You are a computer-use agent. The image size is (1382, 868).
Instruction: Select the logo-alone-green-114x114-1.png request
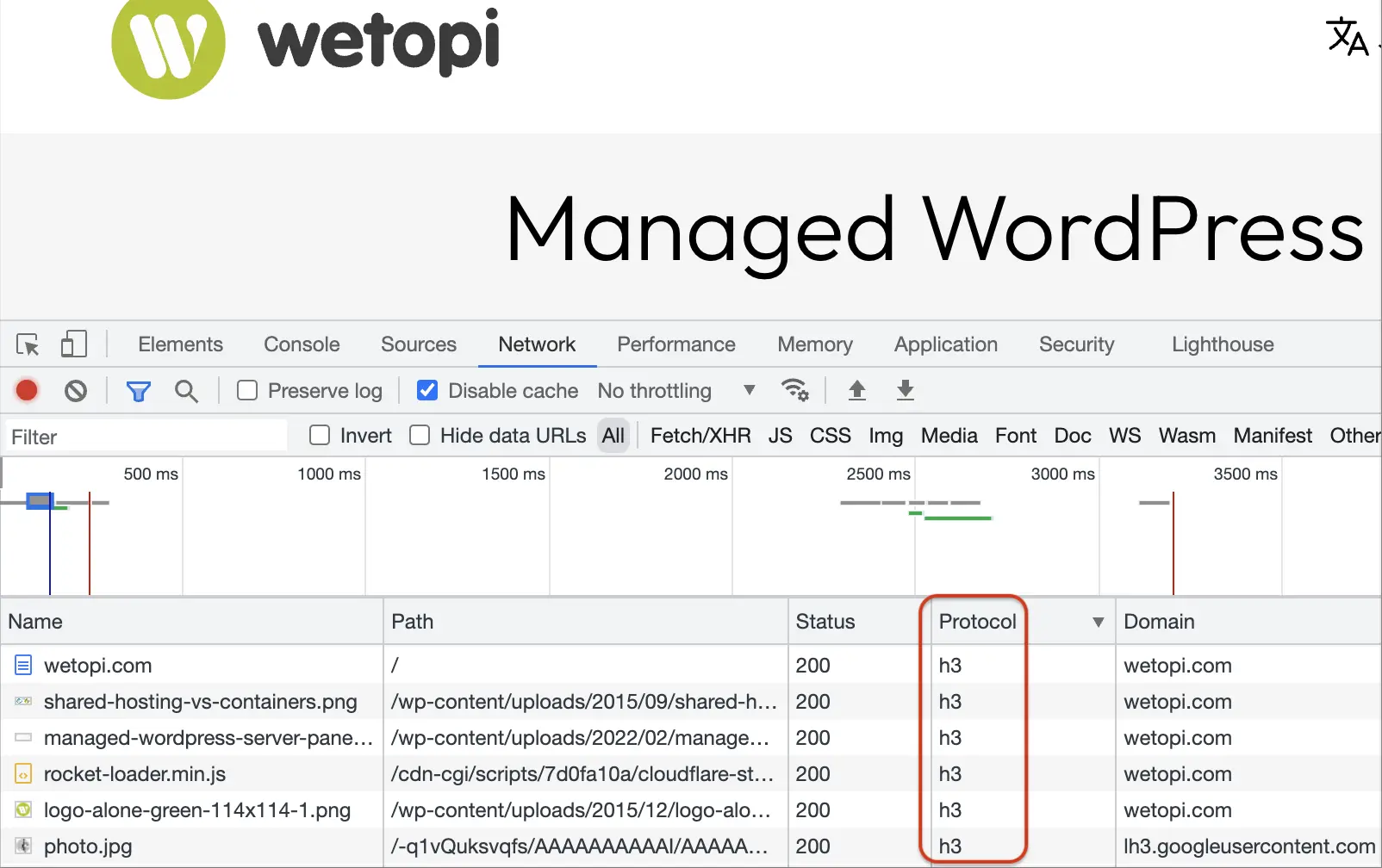point(691,810)
